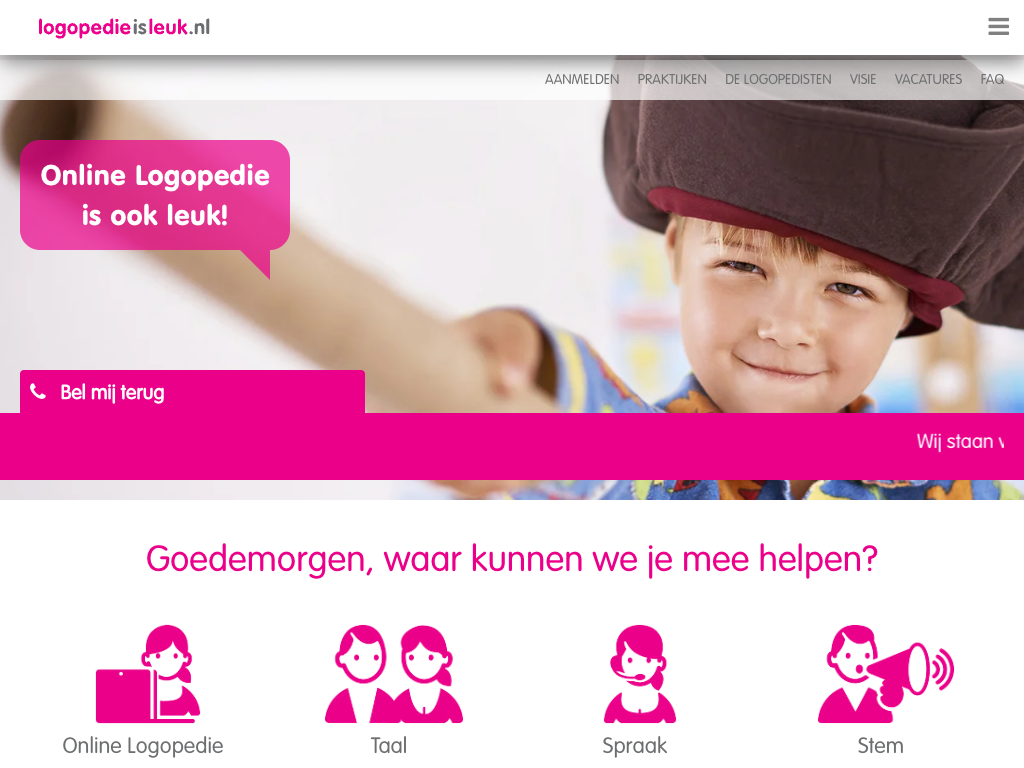The image size is (1024, 768).
Task: Choose the Spraak headset icon
Action: [x=639, y=674]
